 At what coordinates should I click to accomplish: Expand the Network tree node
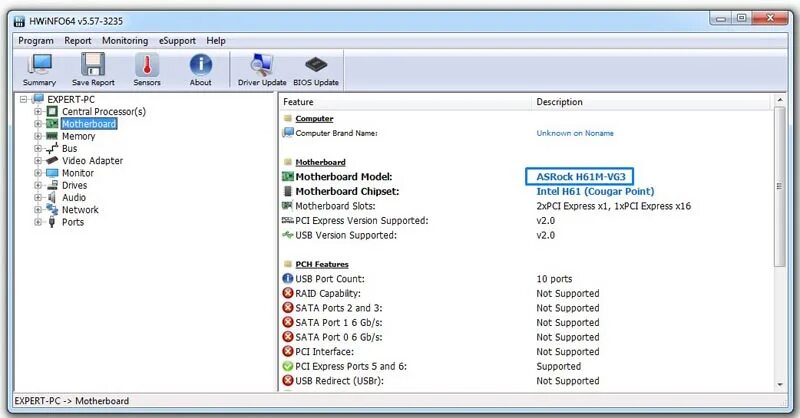pos(38,210)
